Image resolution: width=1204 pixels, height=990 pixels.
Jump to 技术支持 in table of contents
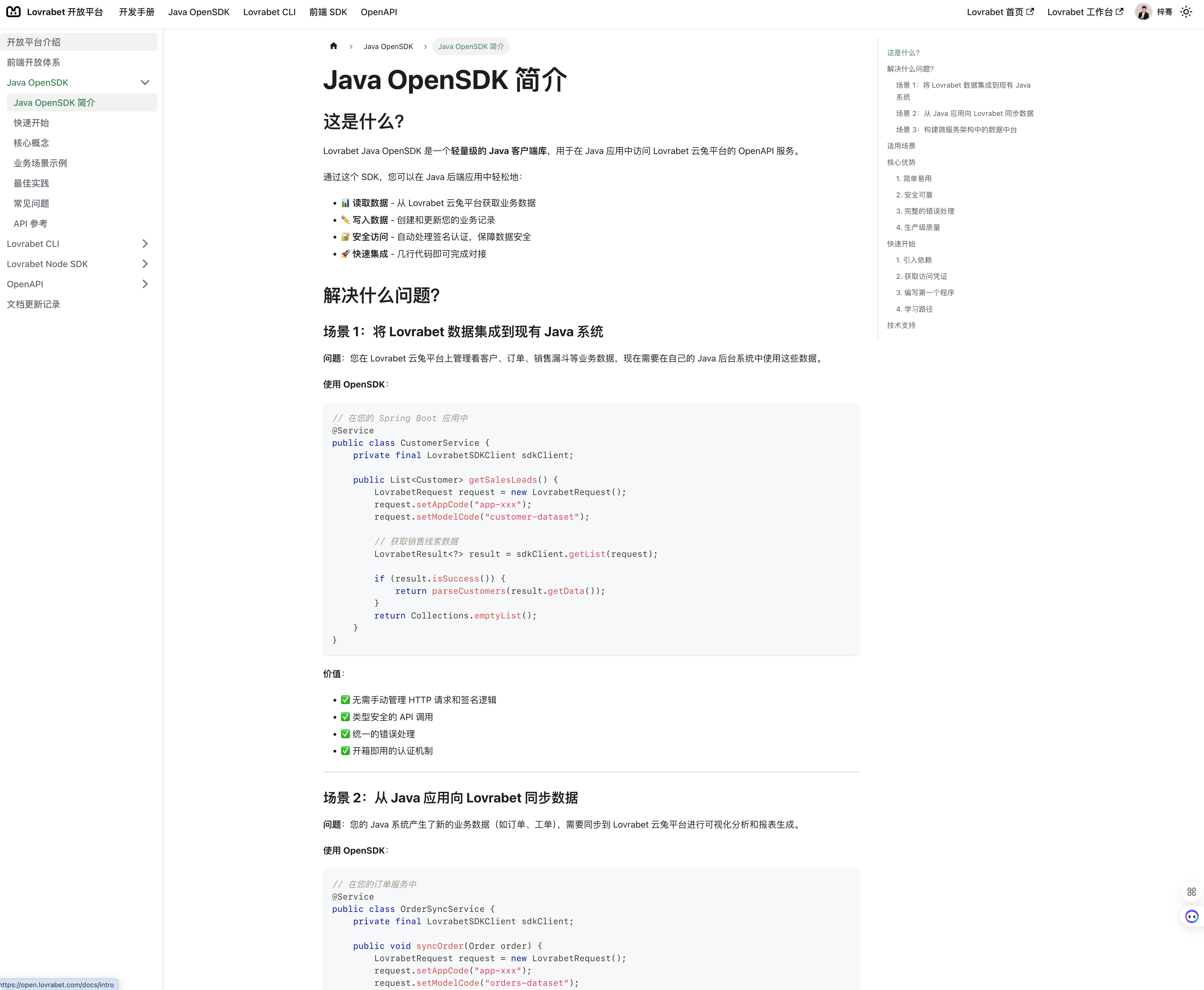coord(901,326)
